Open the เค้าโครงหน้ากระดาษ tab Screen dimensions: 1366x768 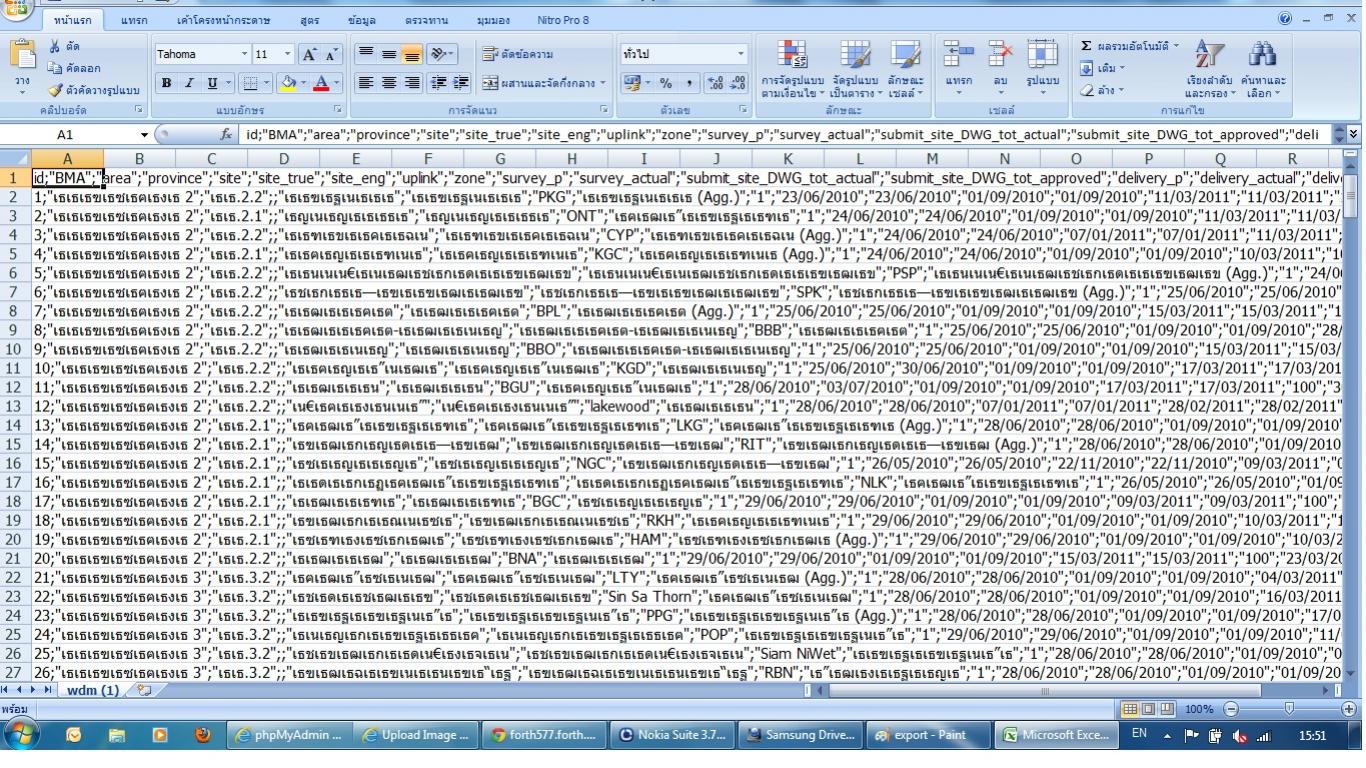click(222, 20)
